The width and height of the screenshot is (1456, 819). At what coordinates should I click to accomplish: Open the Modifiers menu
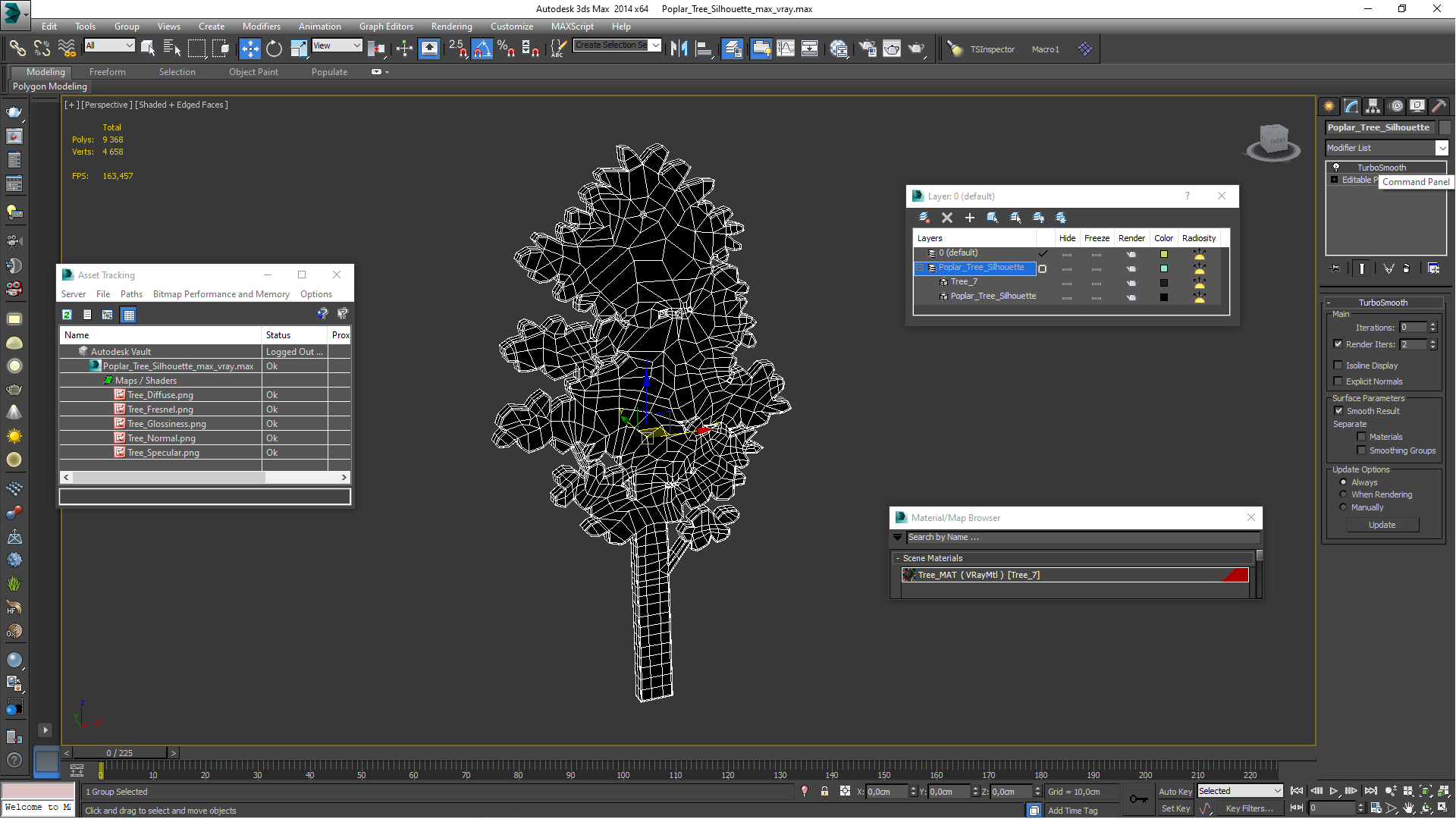[x=261, y=26]
